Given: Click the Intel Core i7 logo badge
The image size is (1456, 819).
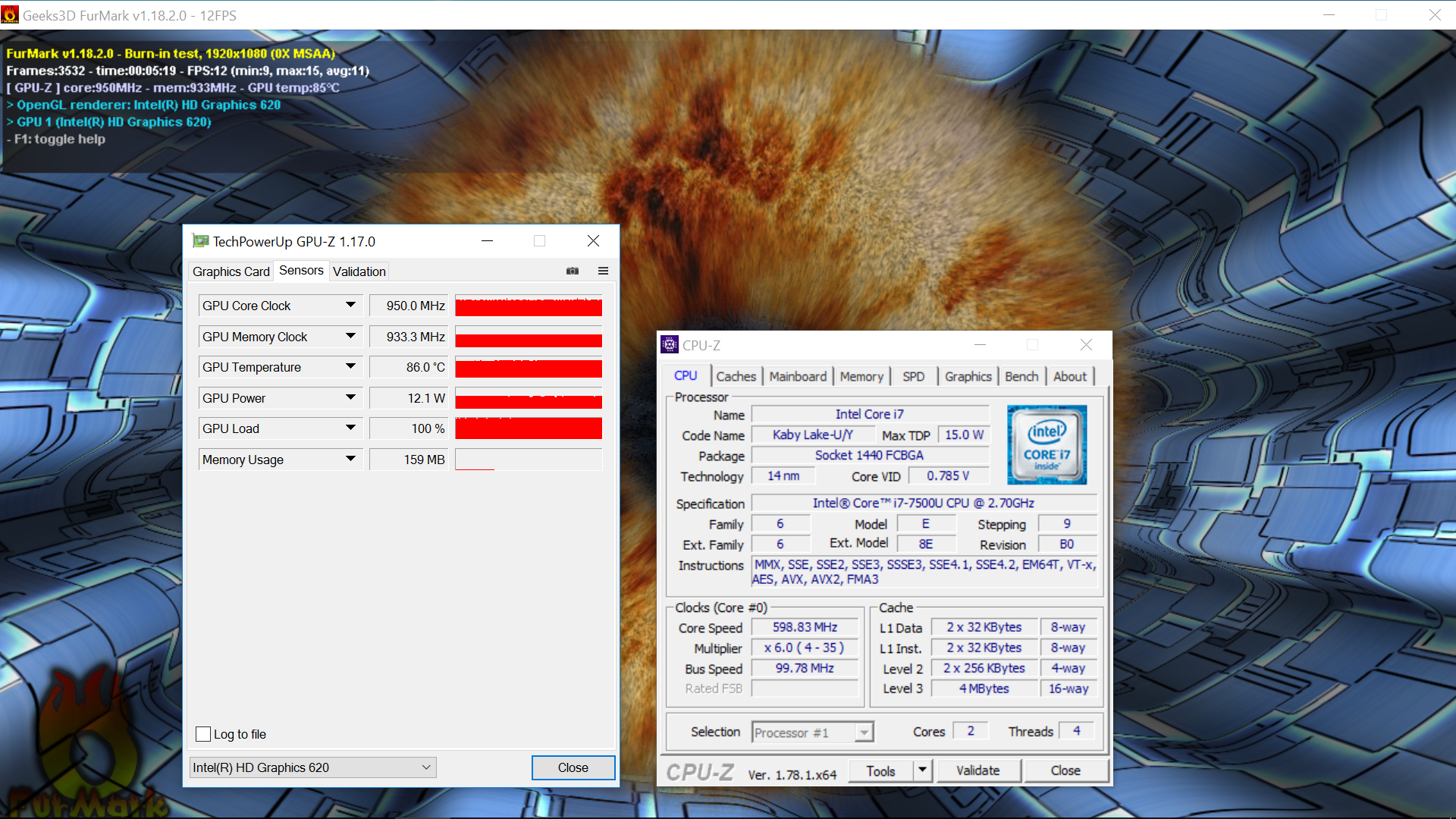Looking at the screenshot, I should tap(1046, 444).
